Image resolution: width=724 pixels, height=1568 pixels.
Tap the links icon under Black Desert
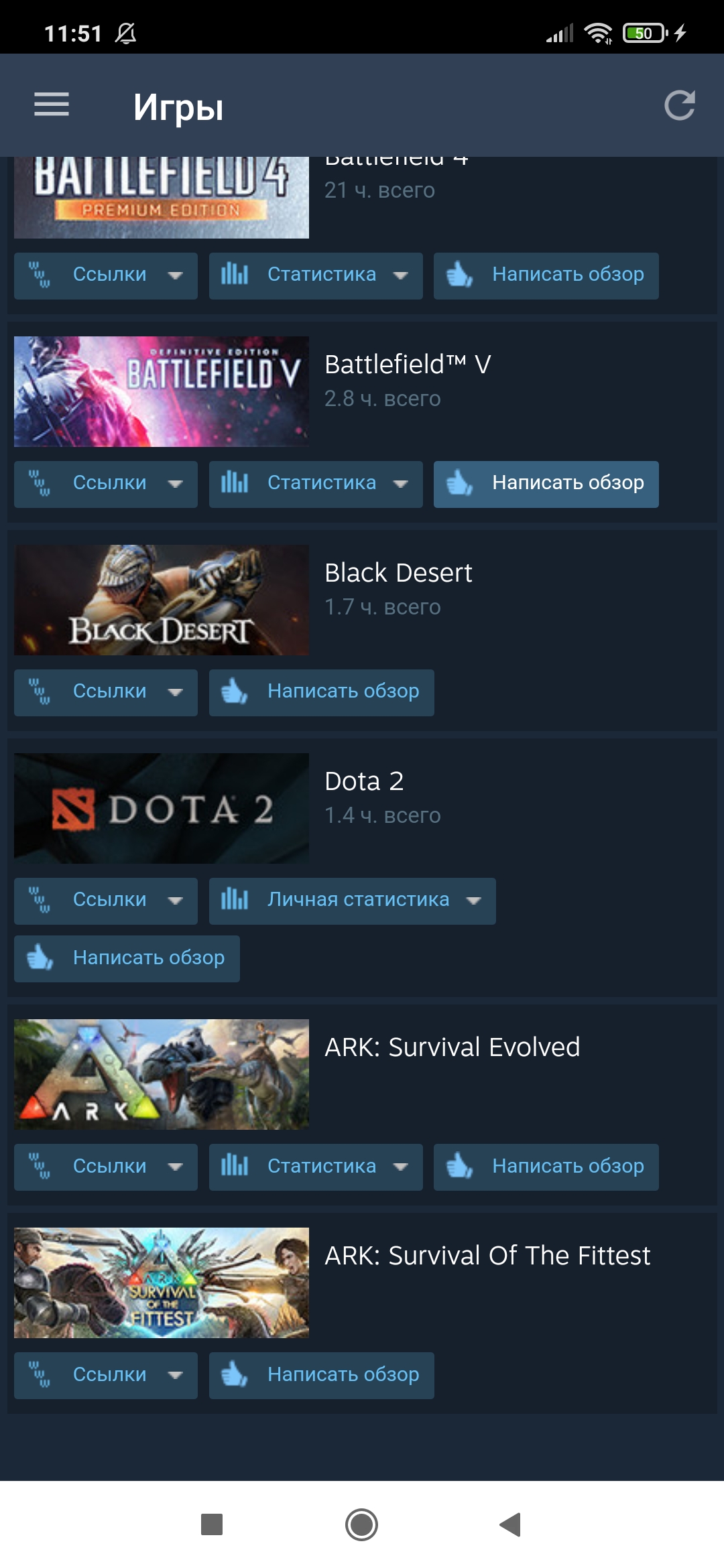40,691
